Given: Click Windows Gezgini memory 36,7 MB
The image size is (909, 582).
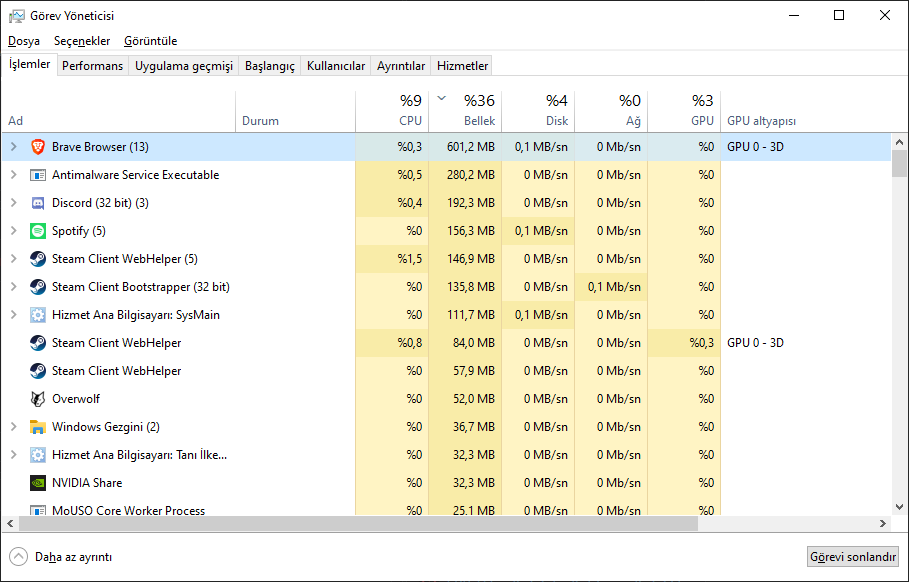Looking at the screenshot, I should (x=474, y=427).
